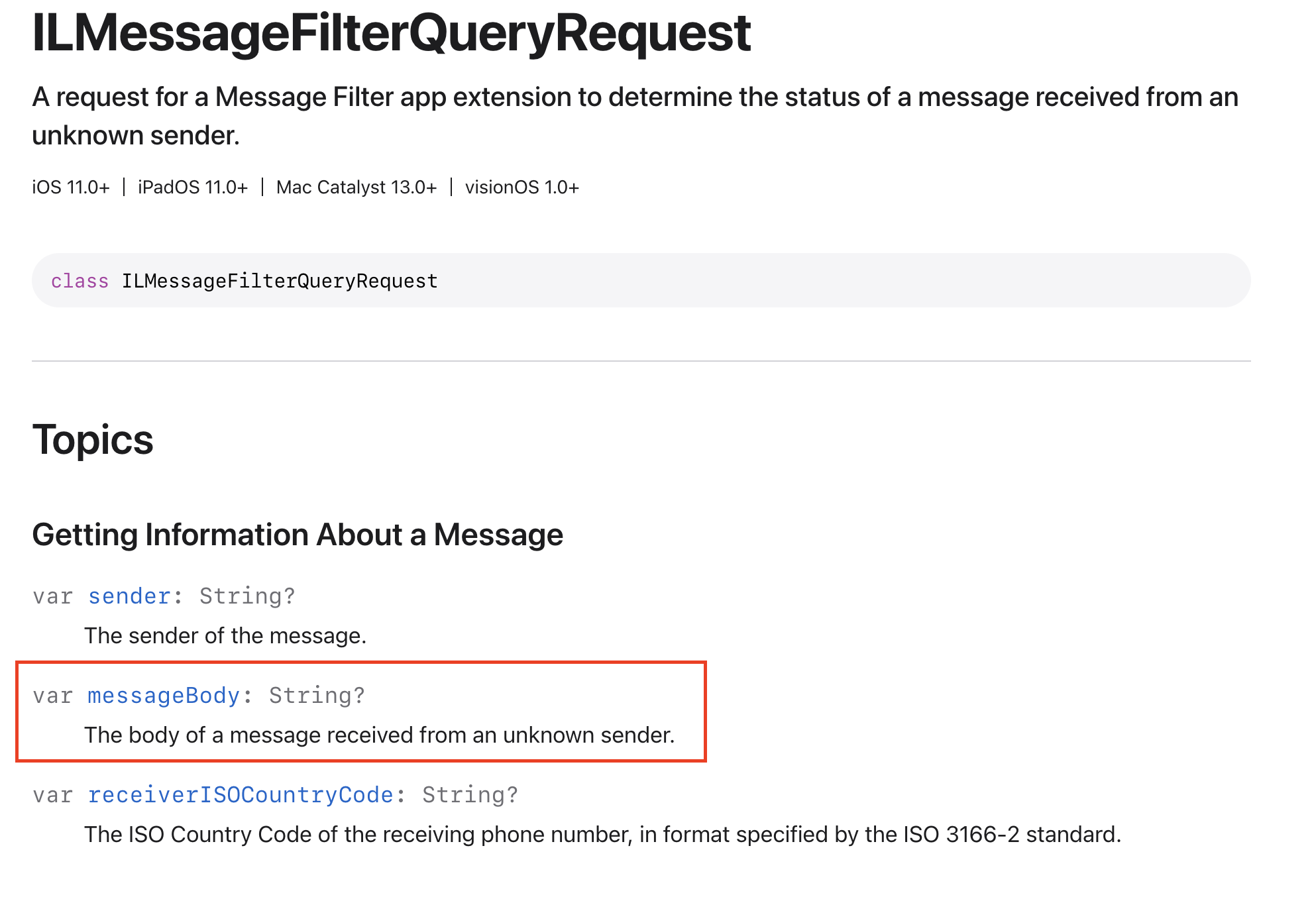Click the Getting Information About a Message heading

(x=298, y=535)
